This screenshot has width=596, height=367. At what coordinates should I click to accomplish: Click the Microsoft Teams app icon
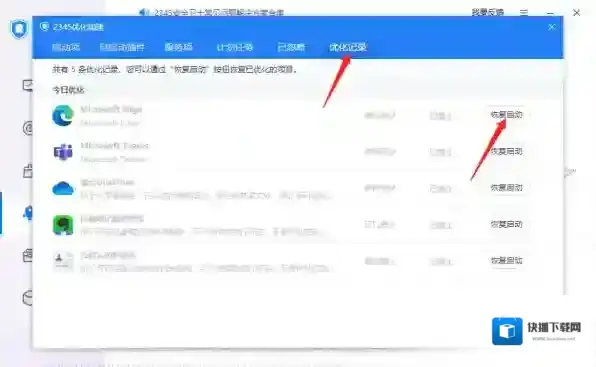[63, 152]
